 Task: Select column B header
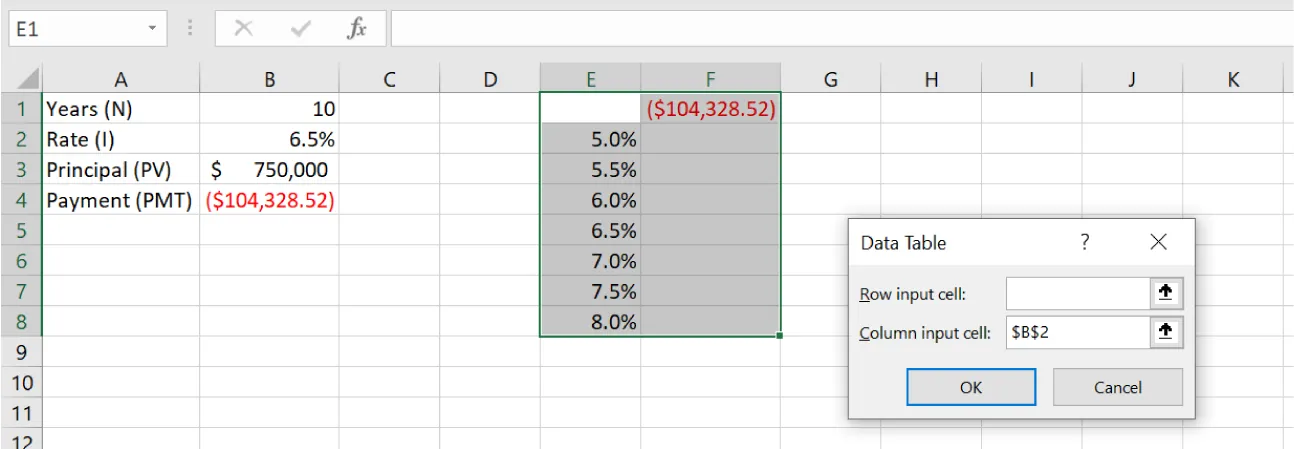click(269, 80)
